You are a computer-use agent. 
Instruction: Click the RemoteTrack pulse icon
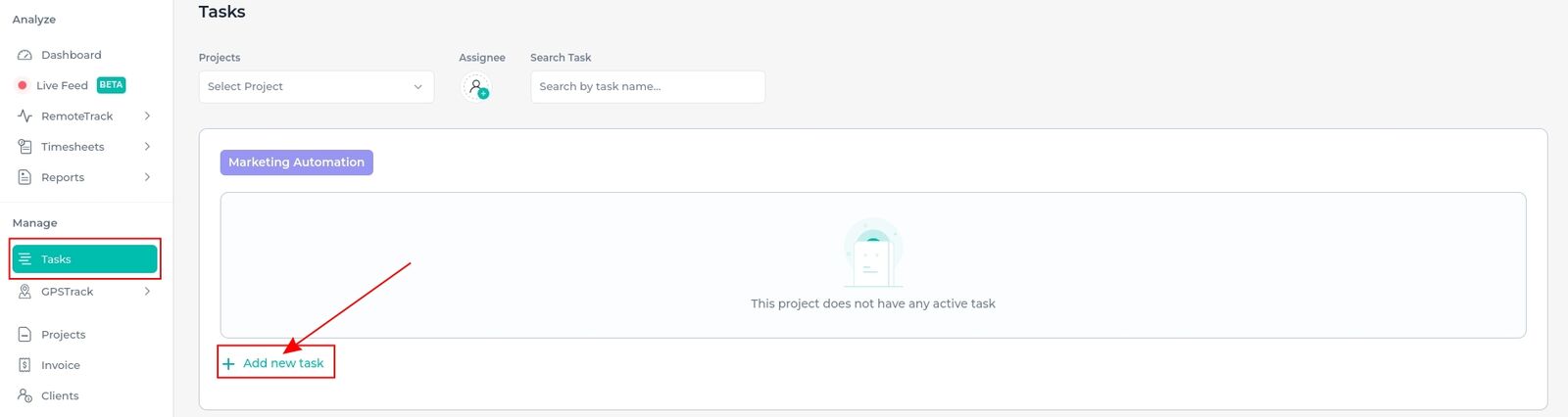coord(25,116)
